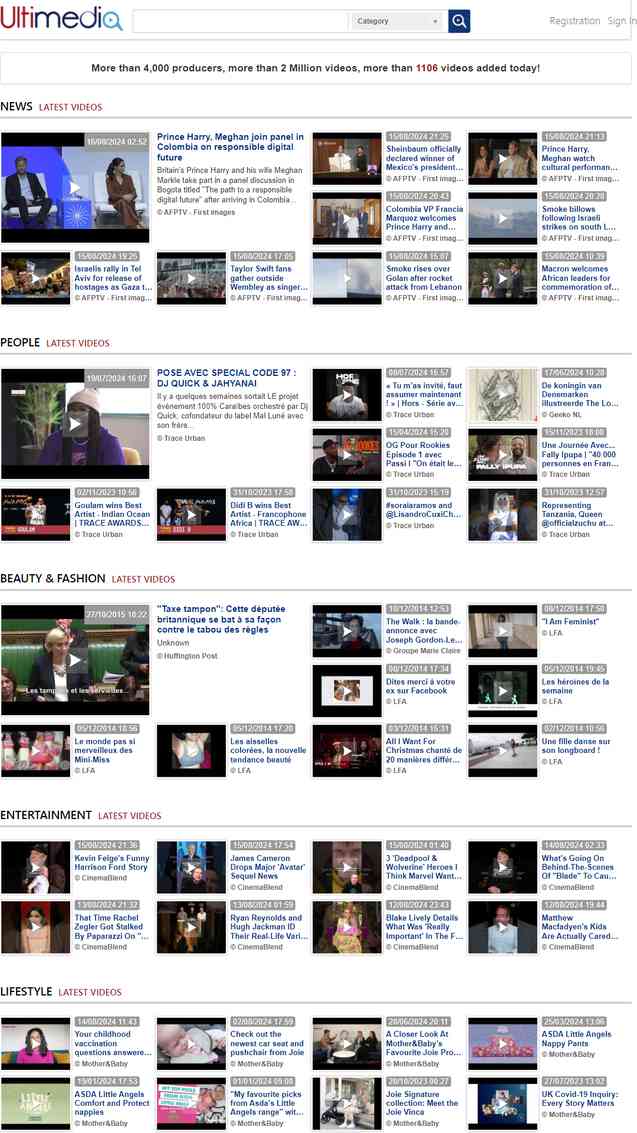Open Check out the newest car seat link
637x1133 pixels.
point(269,1043)
